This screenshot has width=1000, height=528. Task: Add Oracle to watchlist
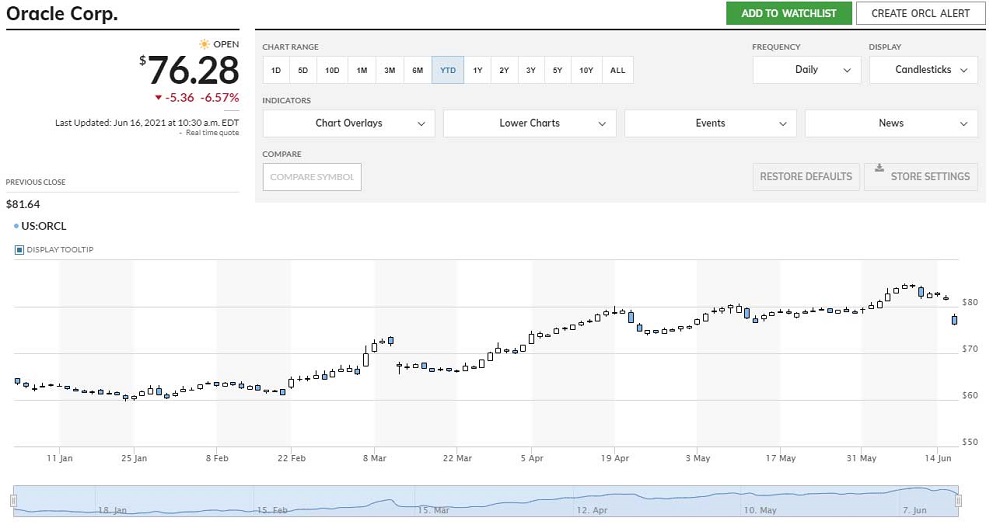(x=788, y=13)
